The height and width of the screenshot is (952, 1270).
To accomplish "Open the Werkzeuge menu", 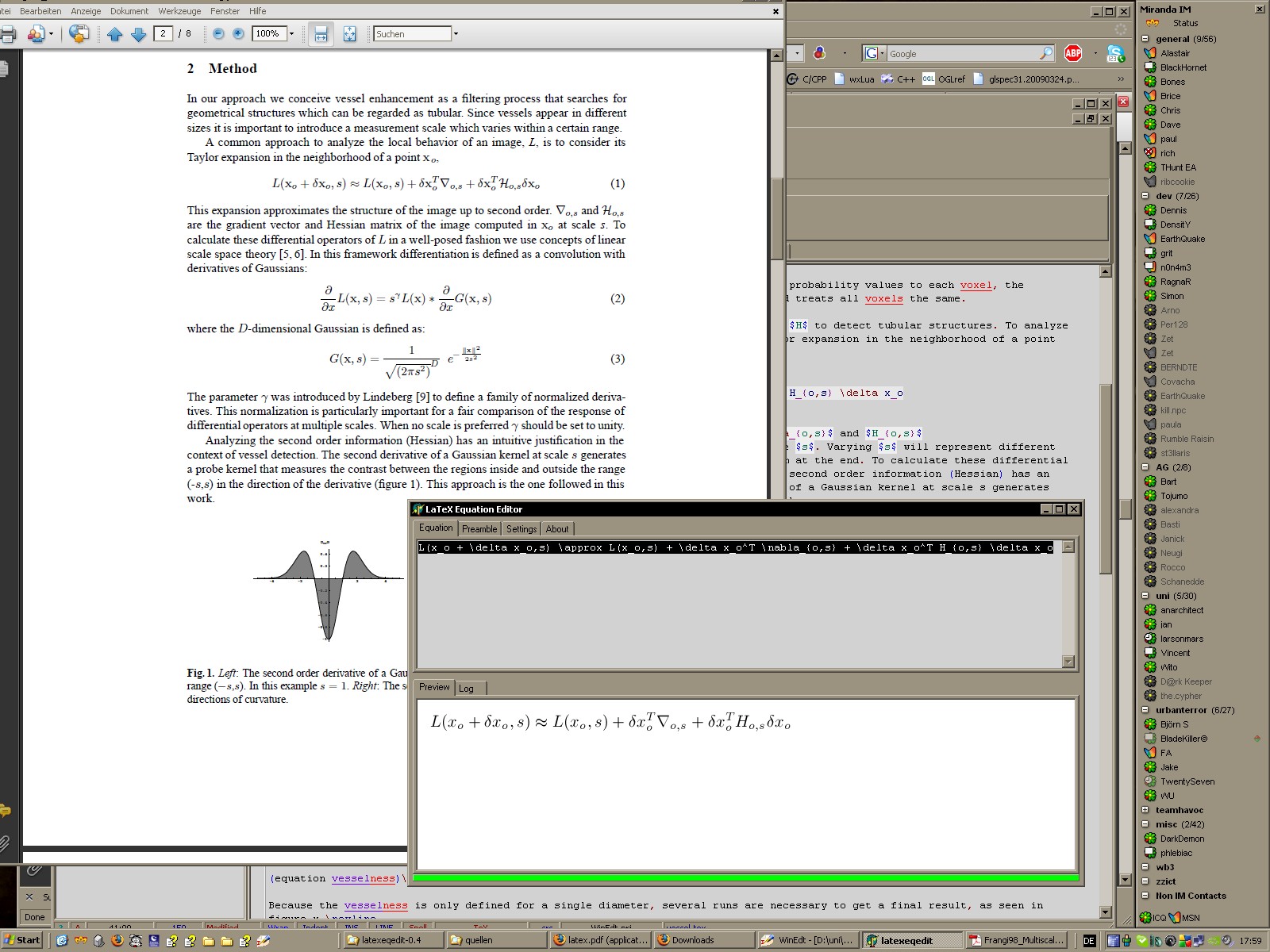I will point(179,11).
